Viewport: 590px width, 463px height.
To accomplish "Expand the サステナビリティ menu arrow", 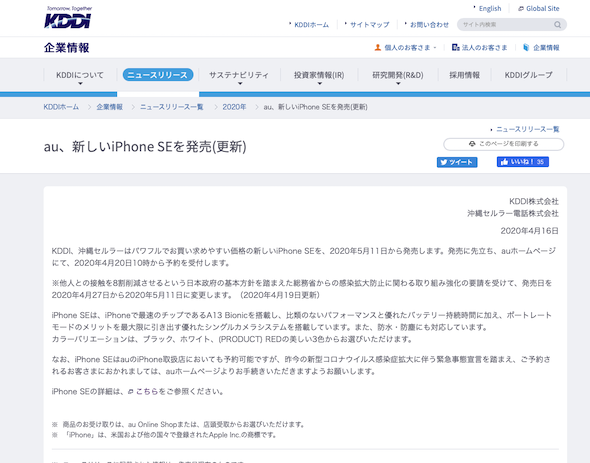I will (240, 84).
